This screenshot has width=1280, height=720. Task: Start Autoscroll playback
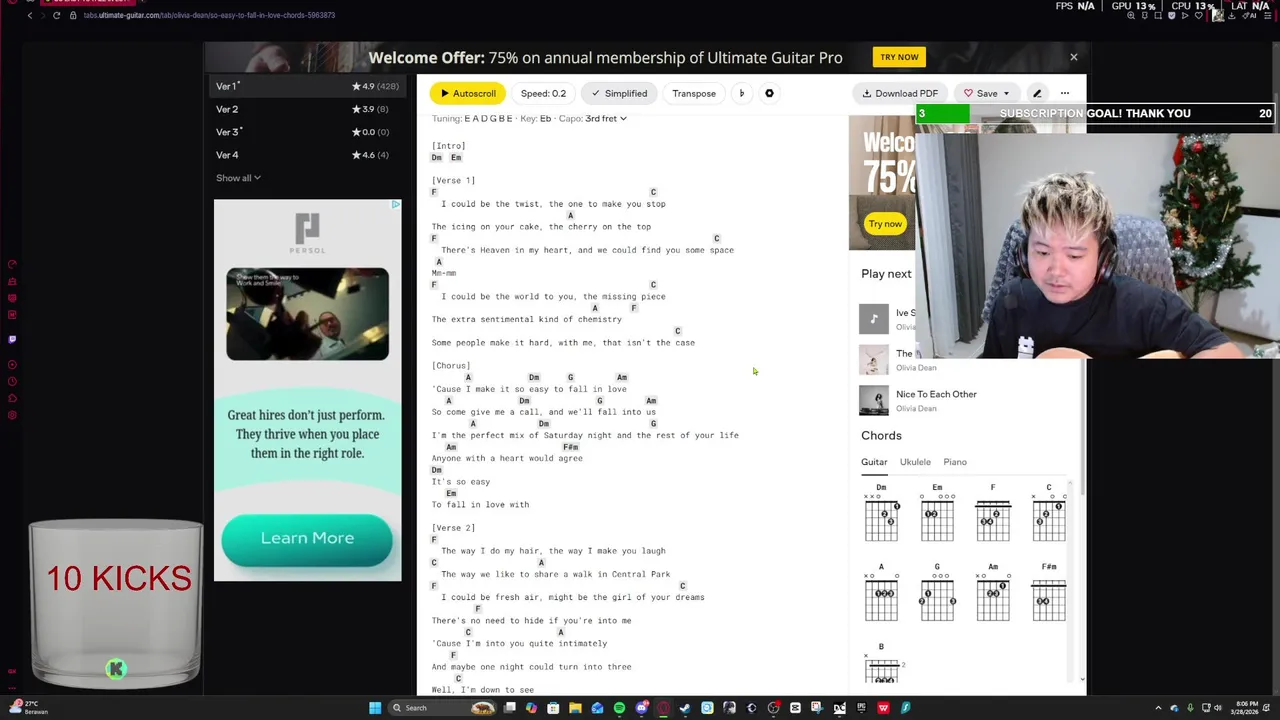(x=468, y=93)
